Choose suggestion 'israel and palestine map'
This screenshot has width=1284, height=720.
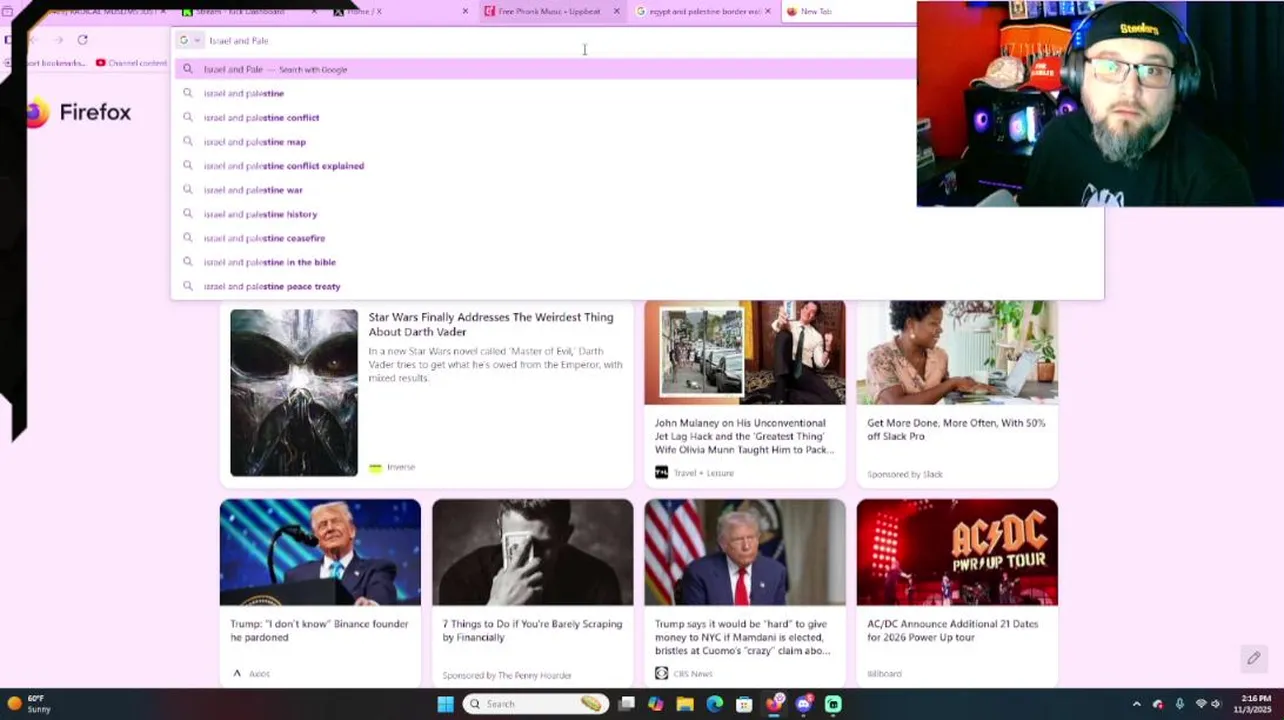coord(254,142)
